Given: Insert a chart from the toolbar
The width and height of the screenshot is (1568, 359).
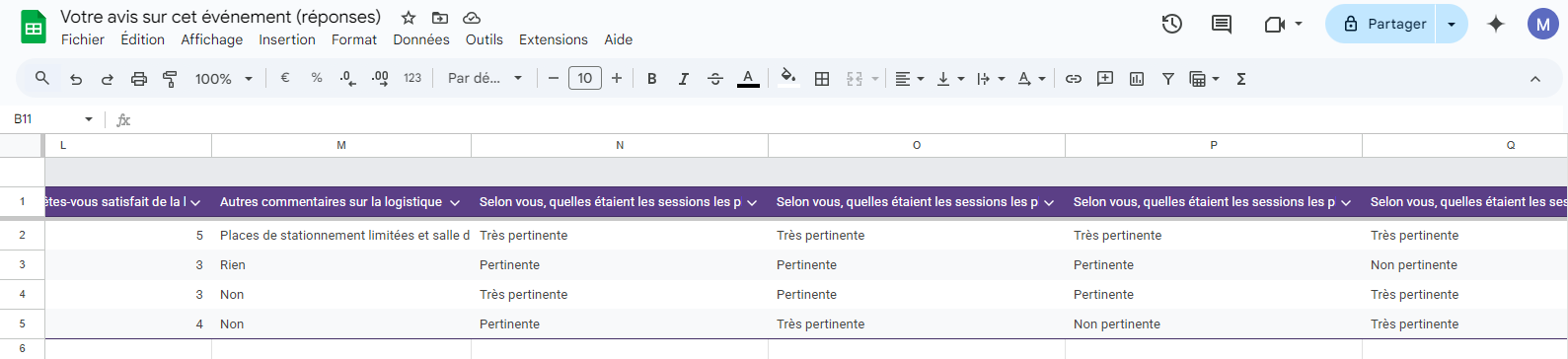Looking at the screenshot, I should (1137, 79).
